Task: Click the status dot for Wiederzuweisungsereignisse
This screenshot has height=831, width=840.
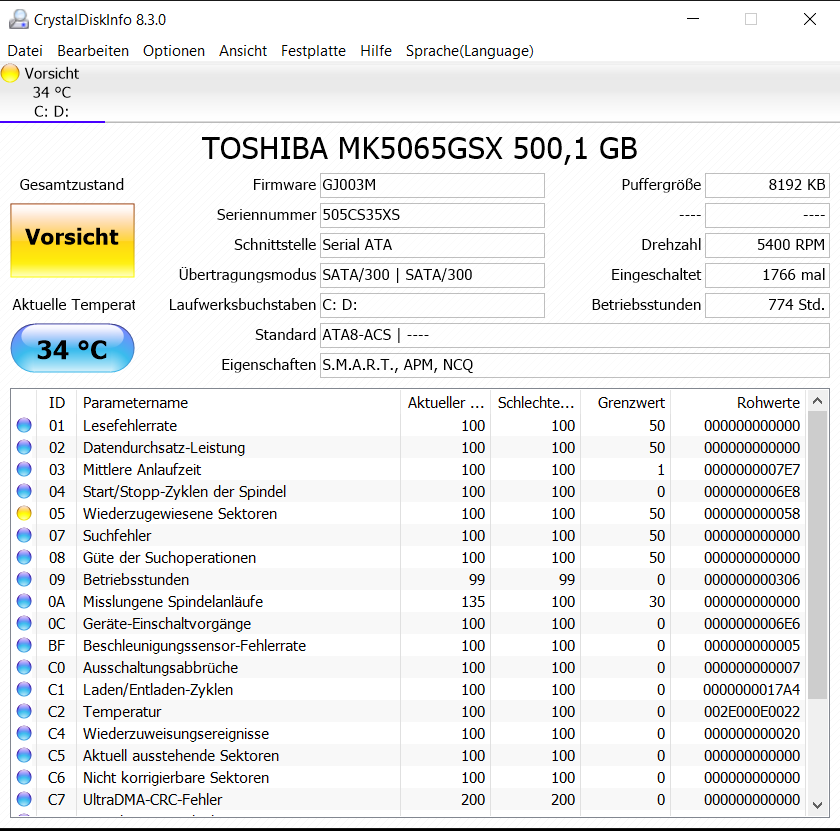Action: point(24,733)
